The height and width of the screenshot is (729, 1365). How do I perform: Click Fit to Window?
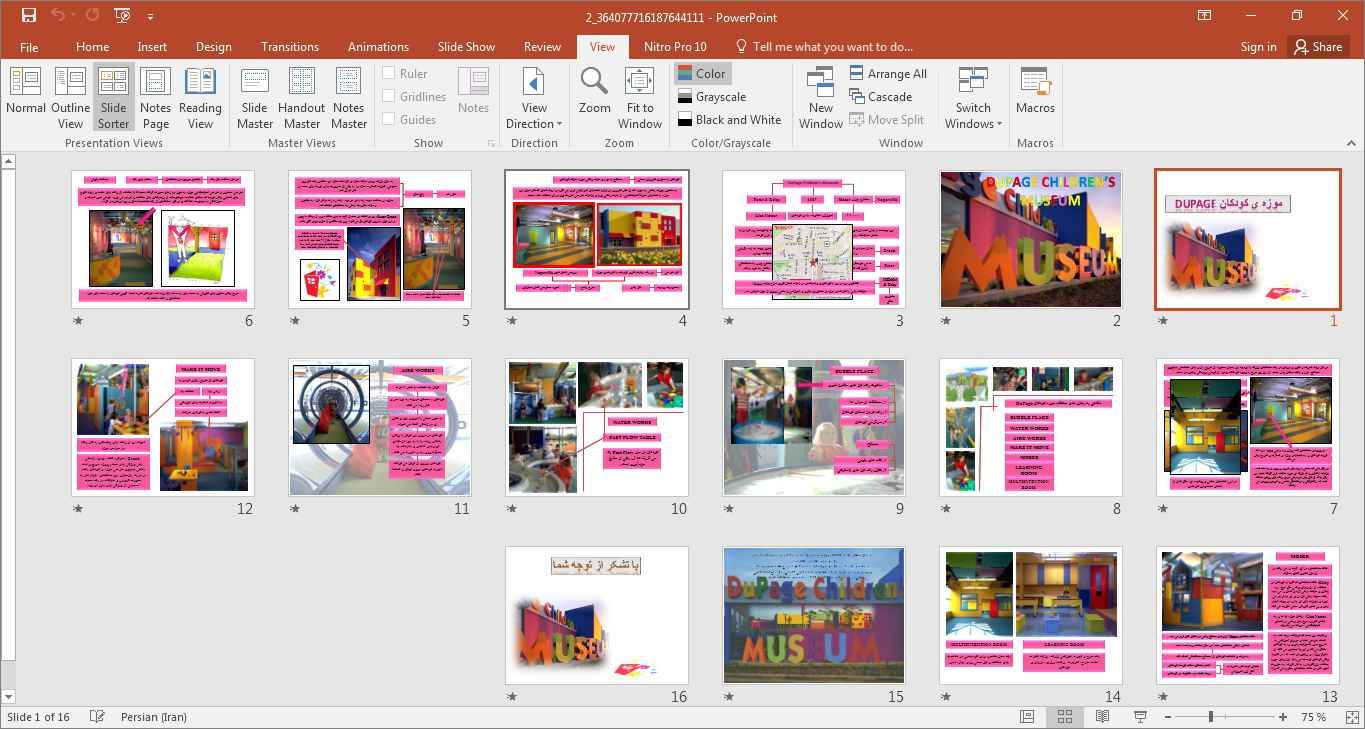coord(639,97)
